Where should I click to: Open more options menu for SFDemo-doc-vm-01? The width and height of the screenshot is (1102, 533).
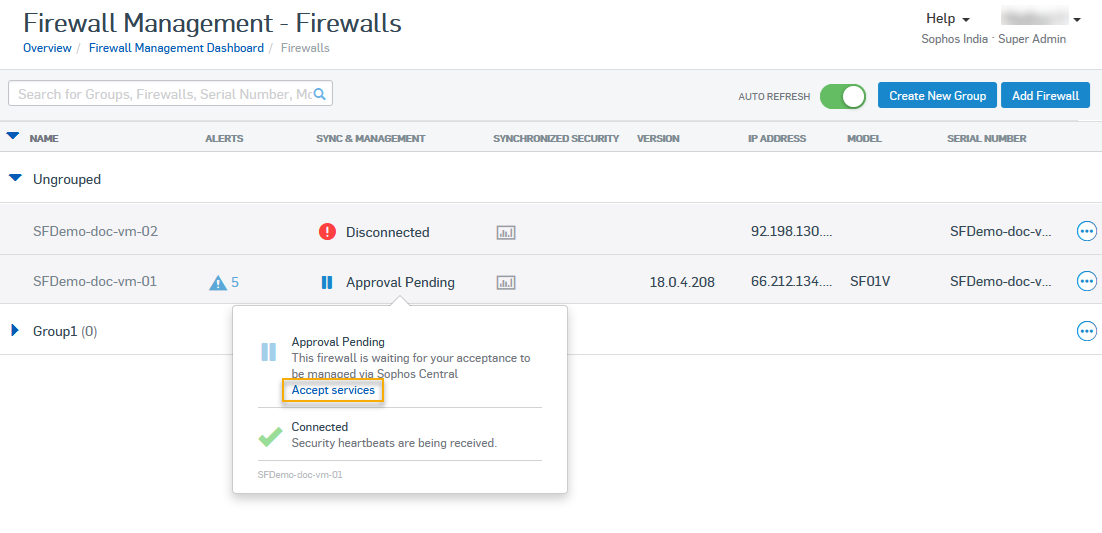click(1086, 282)
